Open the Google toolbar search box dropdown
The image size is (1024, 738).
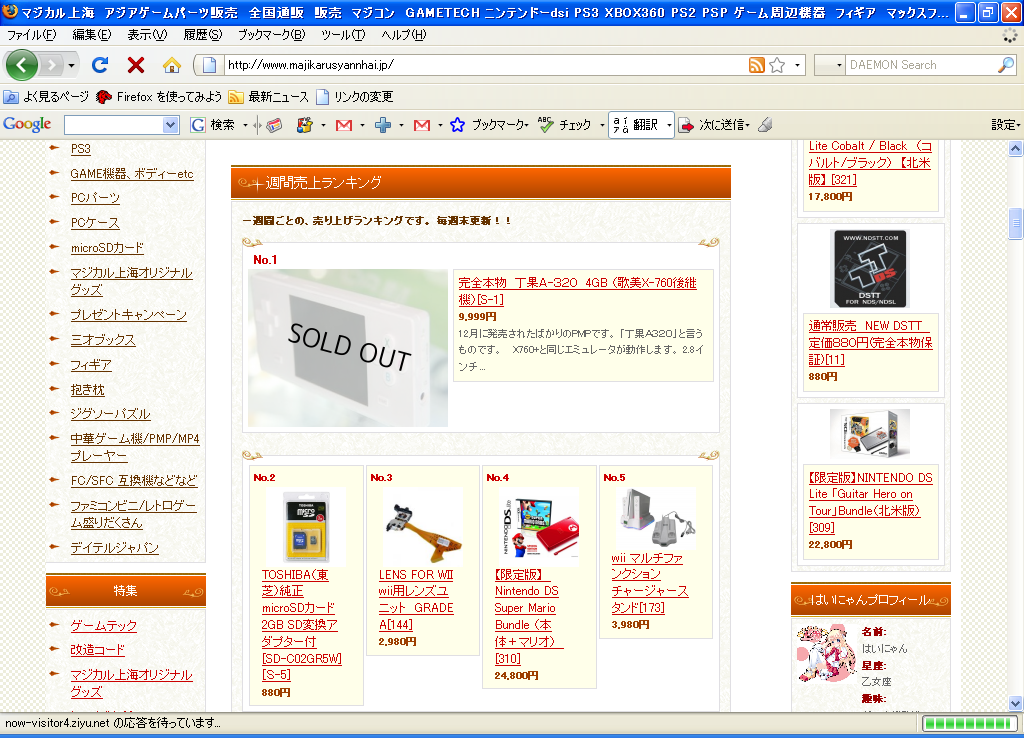pyautogui.click(x=170, y=125)
